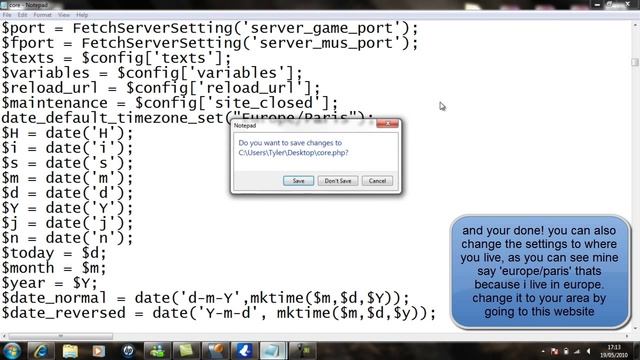Open taskbar icon with orange ball

[215, 351]
